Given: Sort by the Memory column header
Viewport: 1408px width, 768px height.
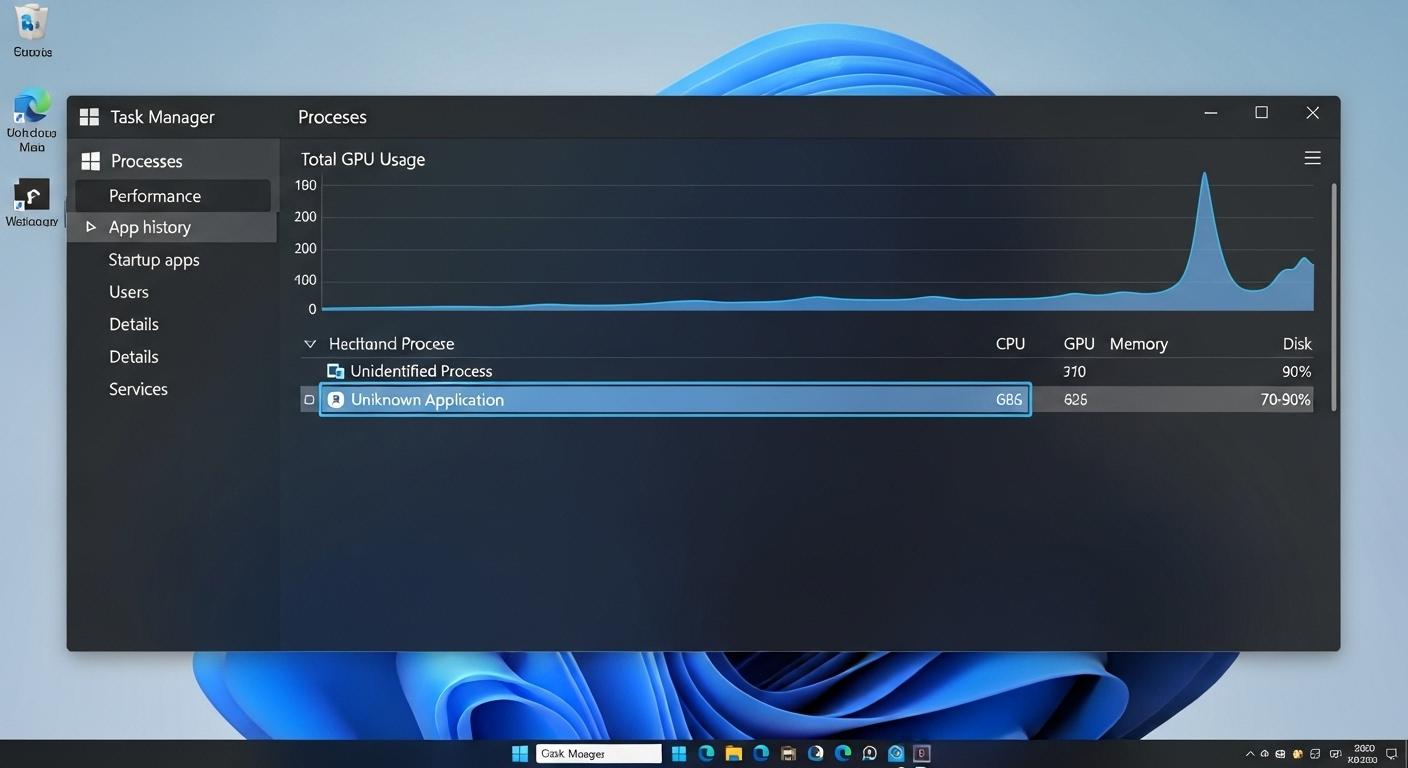Looking at the screenshot, I should click(x=1138, y=344).
